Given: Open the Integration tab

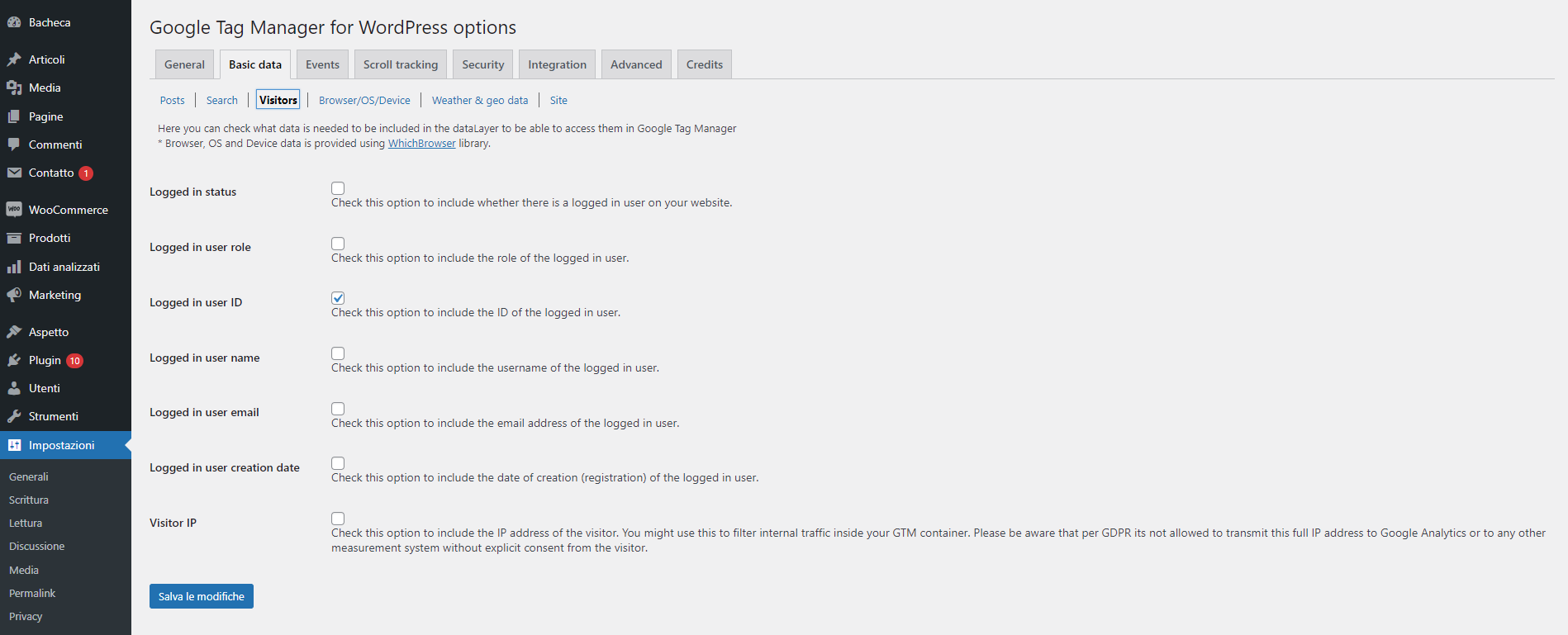Looking at the screenshot, I should coord(557,64).
